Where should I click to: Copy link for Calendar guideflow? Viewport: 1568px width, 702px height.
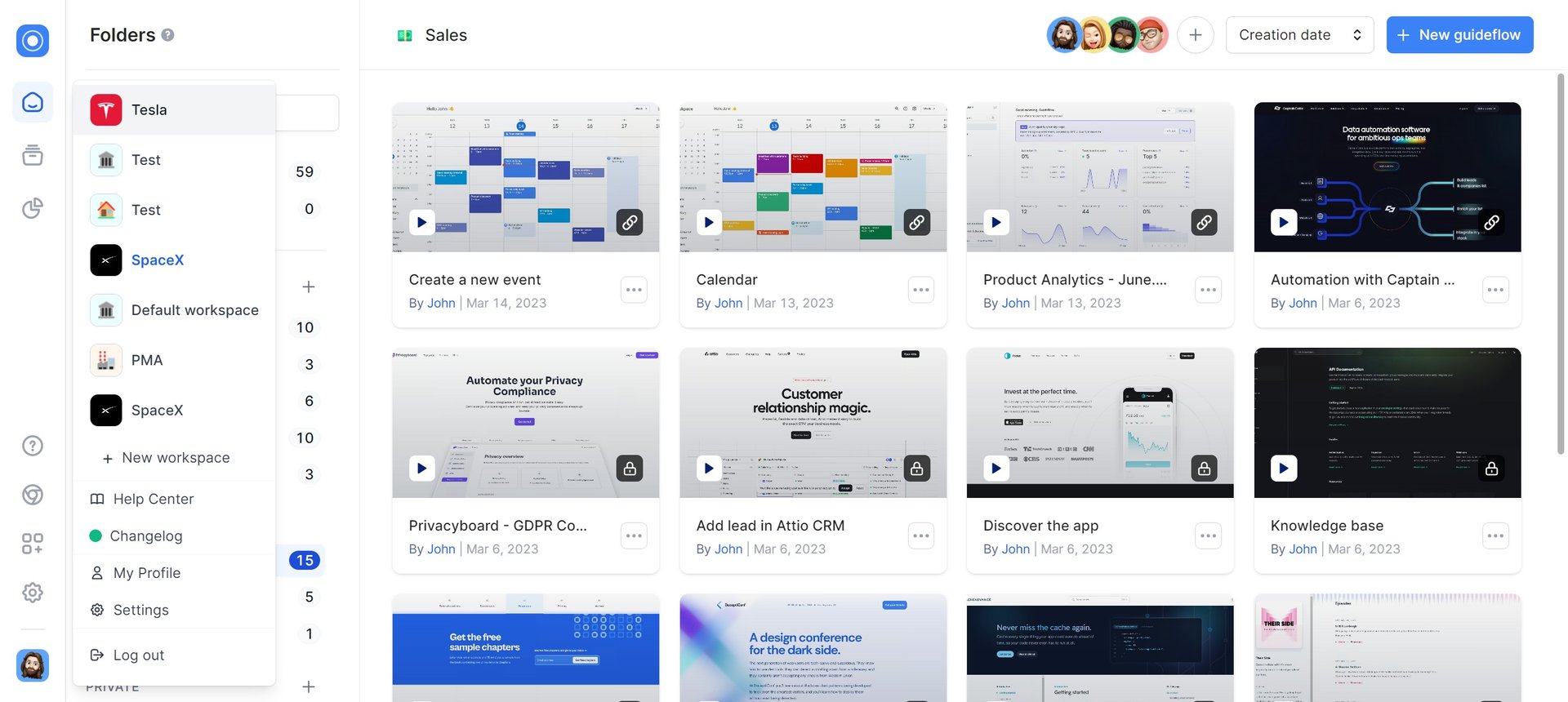[917, 222]
